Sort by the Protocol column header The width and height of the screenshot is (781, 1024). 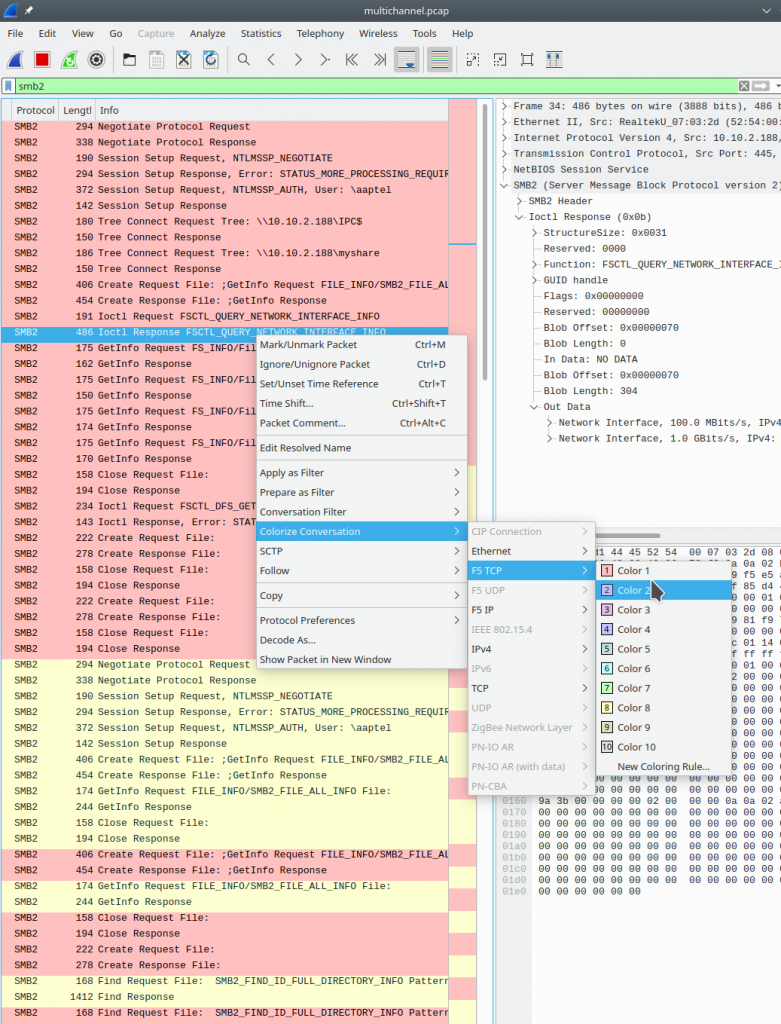tap(35, 110)
